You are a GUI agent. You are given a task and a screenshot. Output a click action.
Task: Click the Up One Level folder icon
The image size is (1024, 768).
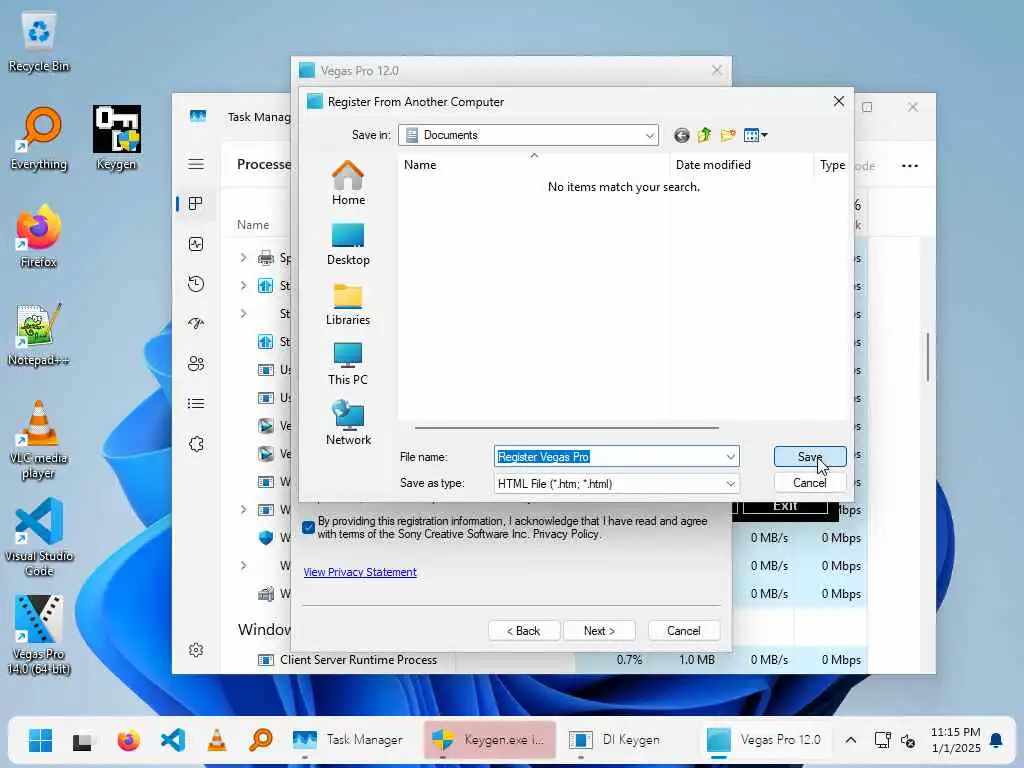tap(704, 135)
